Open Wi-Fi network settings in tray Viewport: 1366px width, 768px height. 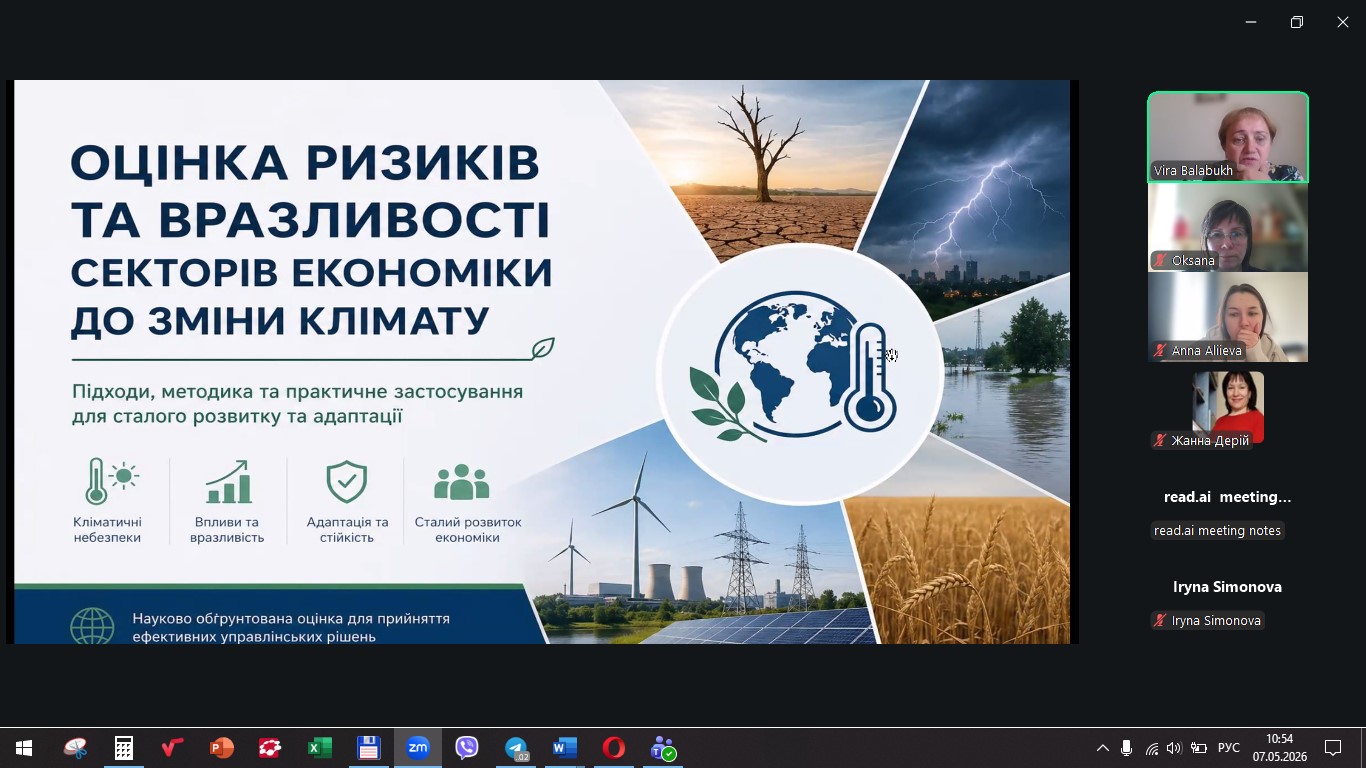[1152, 748]
